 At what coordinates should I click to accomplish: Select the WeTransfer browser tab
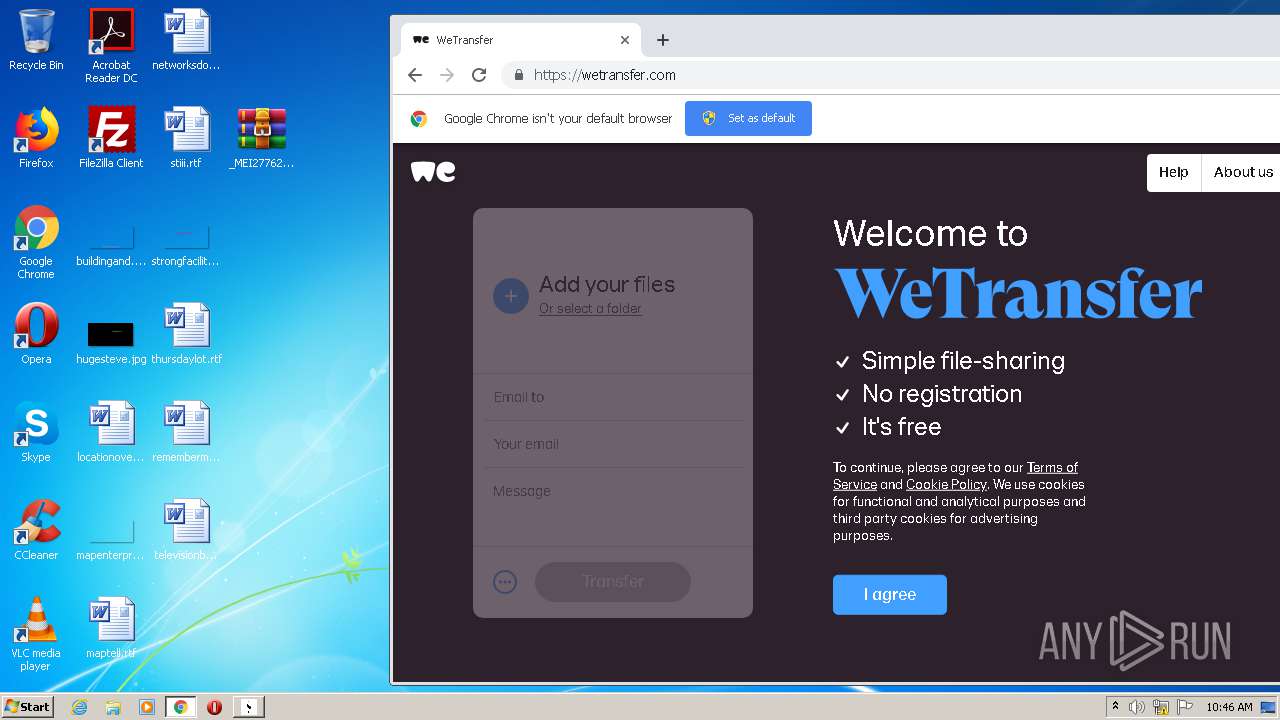(x=520, y=40)
